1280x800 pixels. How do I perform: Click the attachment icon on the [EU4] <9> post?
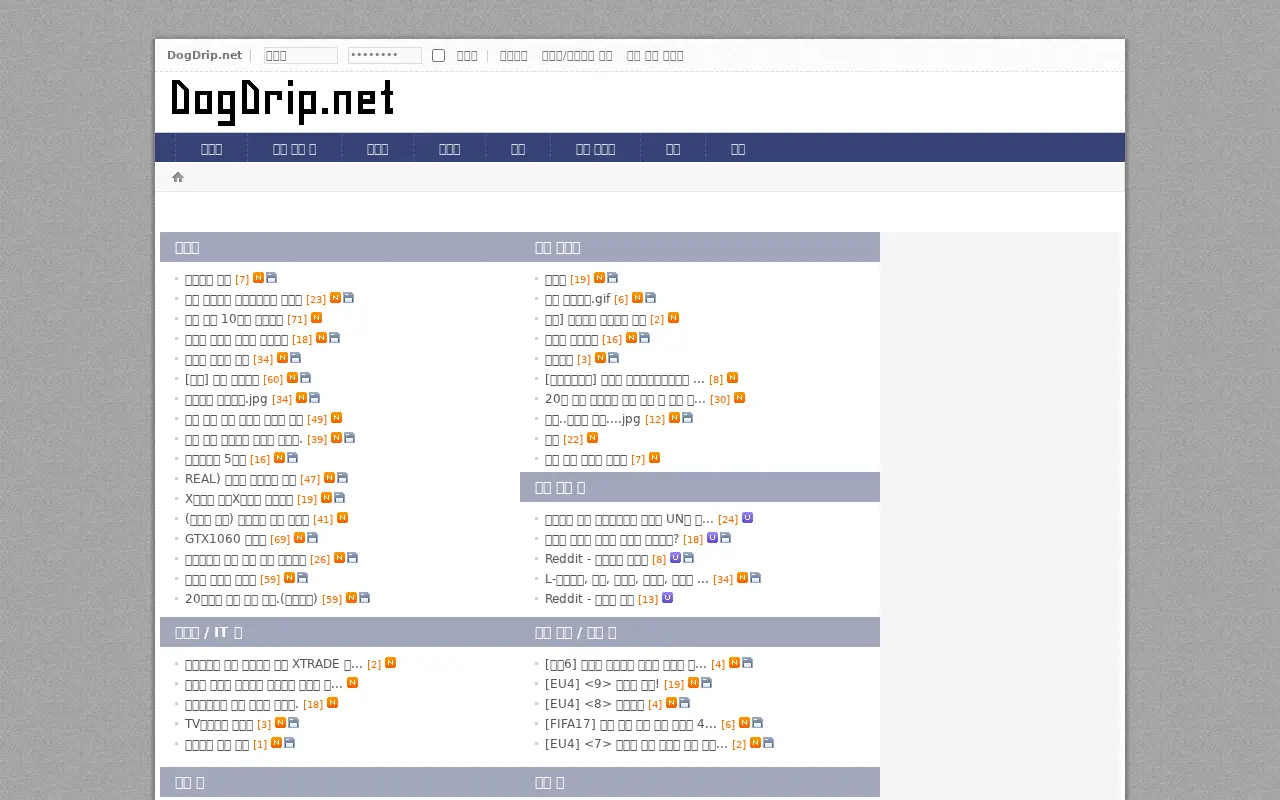point(706,683)
